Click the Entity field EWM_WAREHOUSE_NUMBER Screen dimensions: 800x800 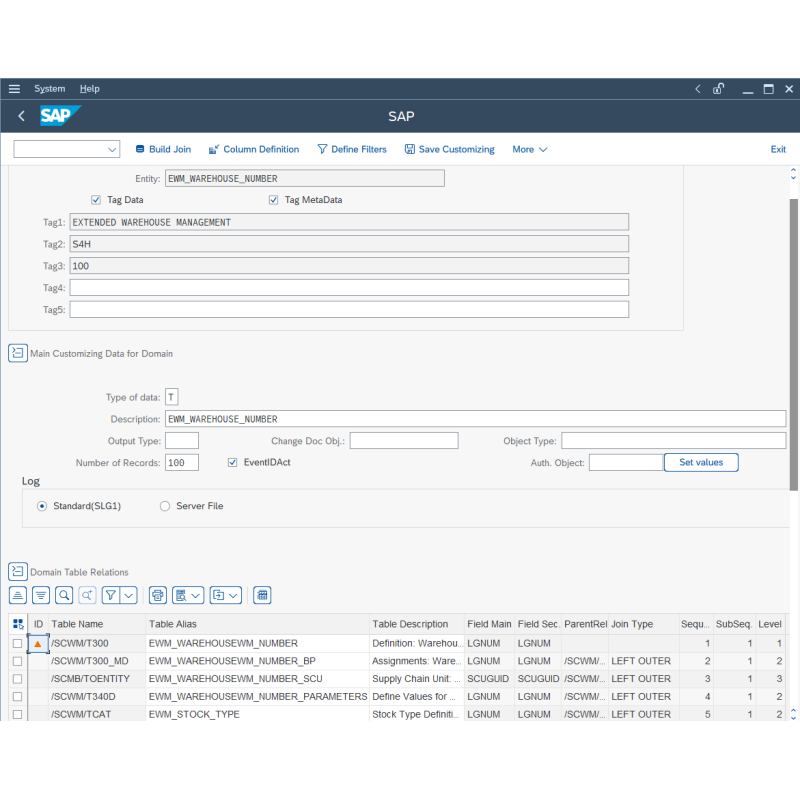(x=305, y=179)
